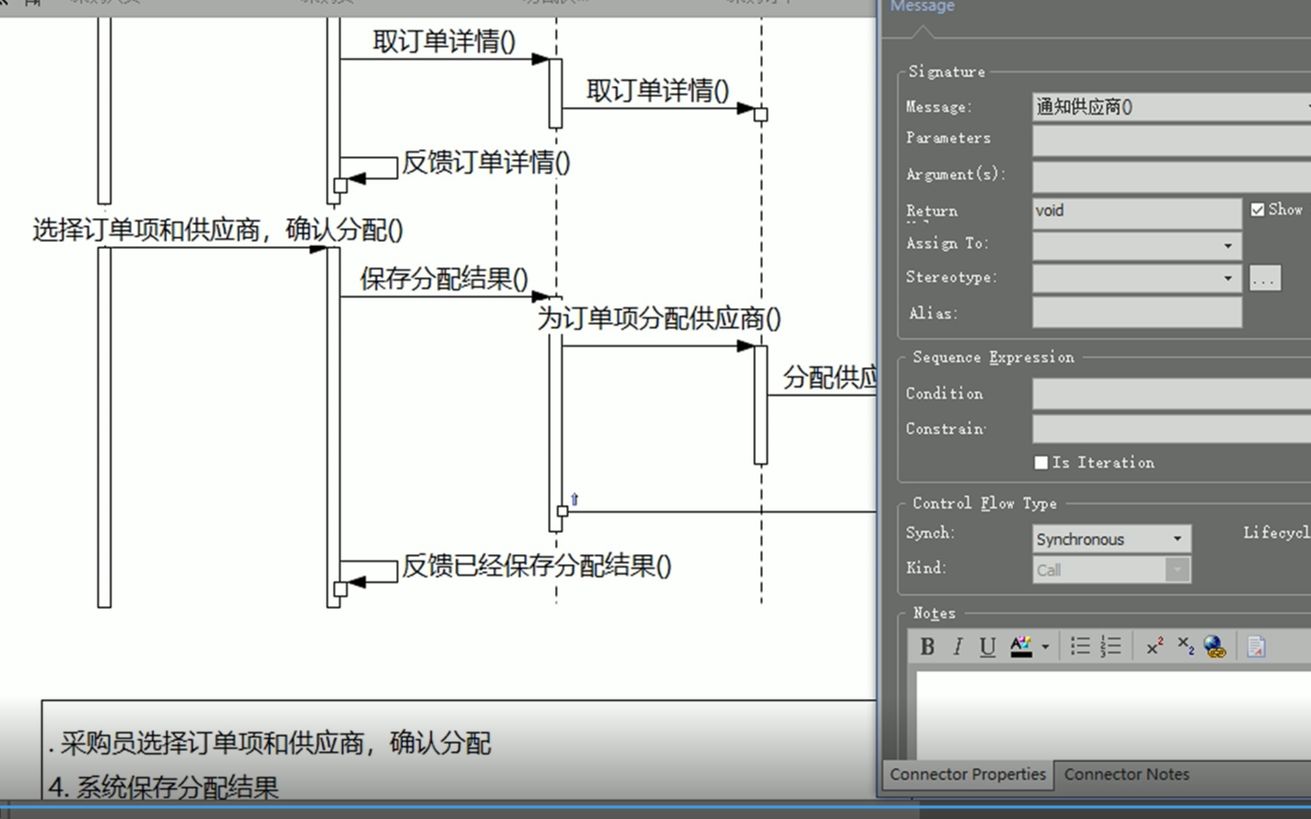Click the Alias input field
This screenshot has width=1311, height=819.
[x=1137, y=312]
